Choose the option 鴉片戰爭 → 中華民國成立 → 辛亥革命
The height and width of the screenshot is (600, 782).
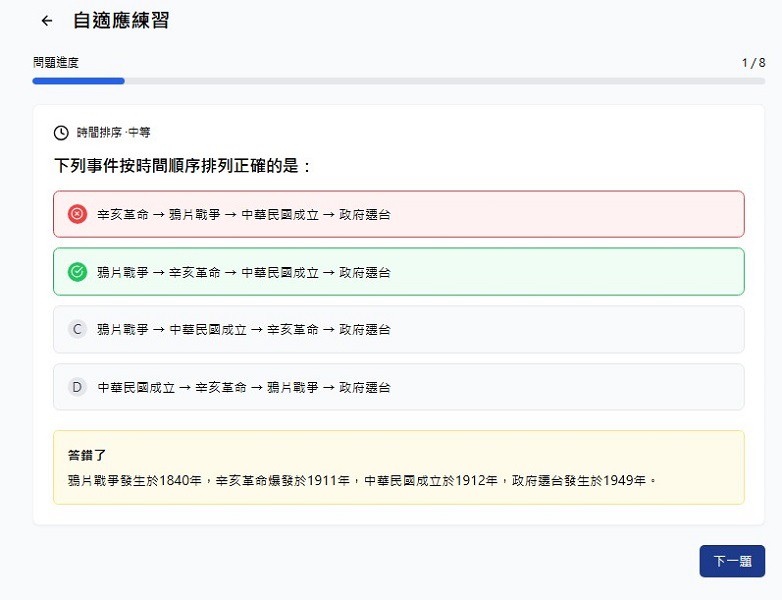[x=400, y=329]
